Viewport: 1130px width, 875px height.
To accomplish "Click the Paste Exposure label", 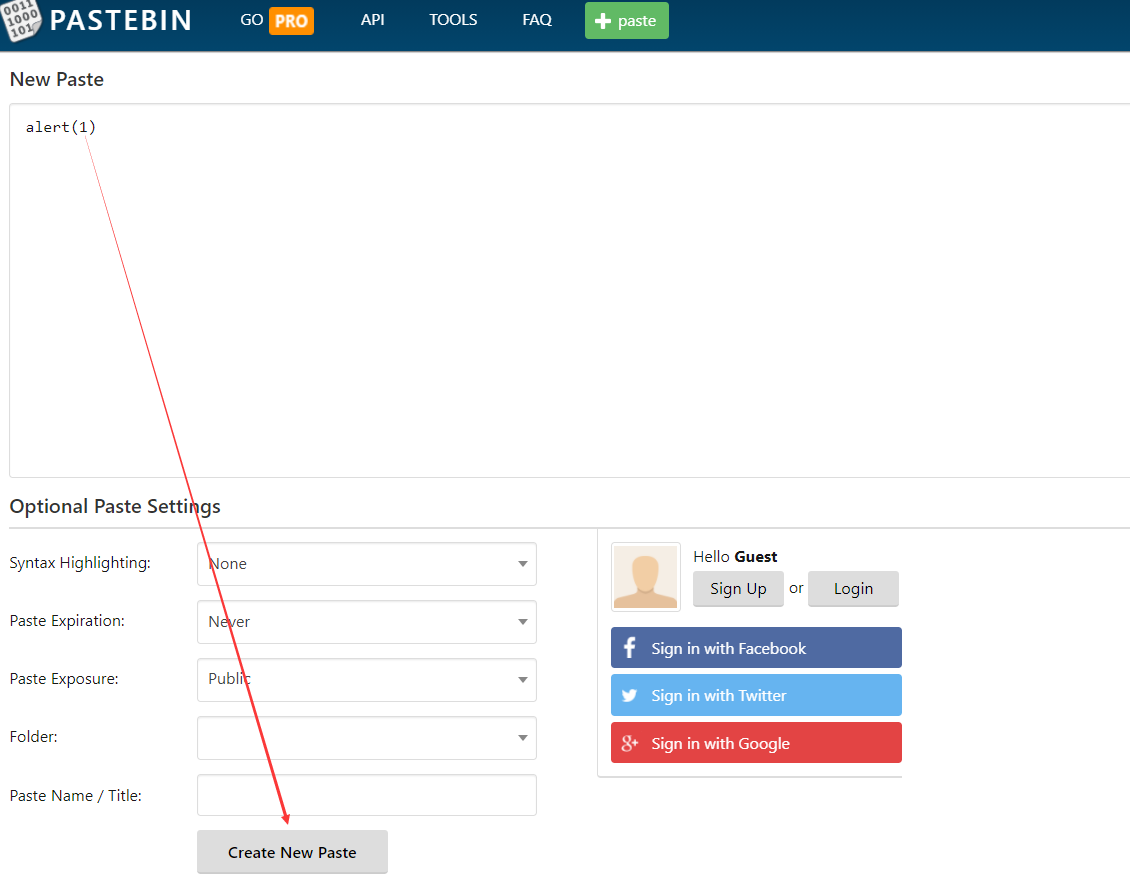I will [x=64, y=679].
